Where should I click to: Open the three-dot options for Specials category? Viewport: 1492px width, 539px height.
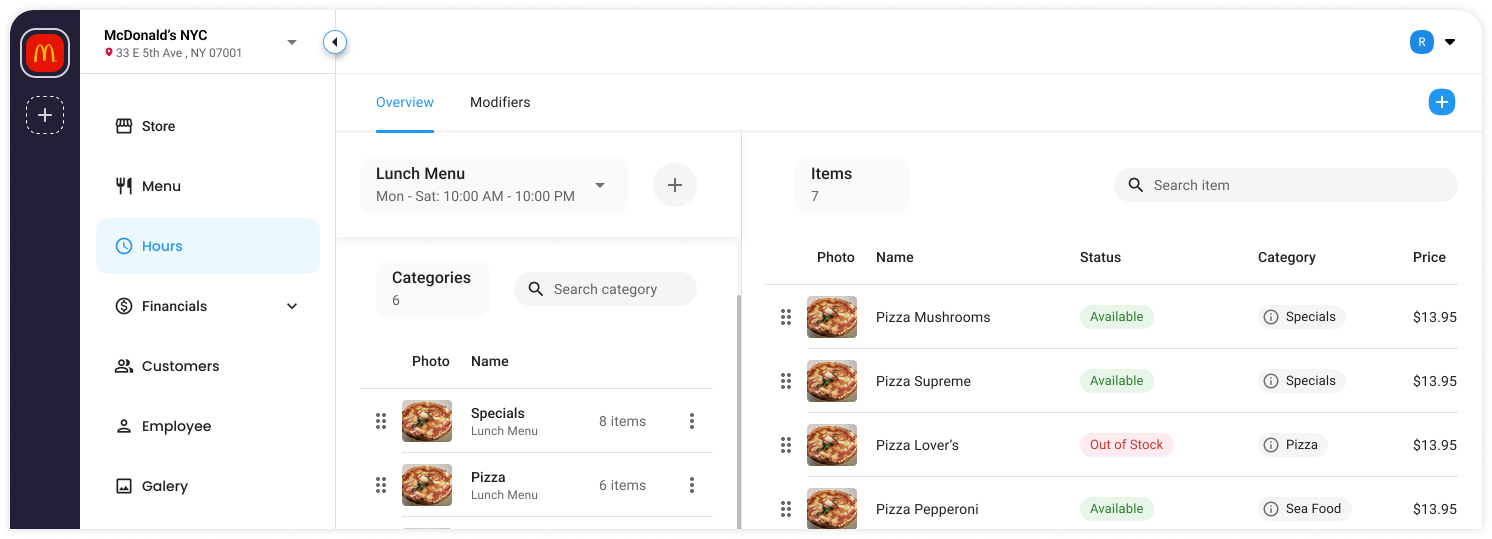coord(691,421)
